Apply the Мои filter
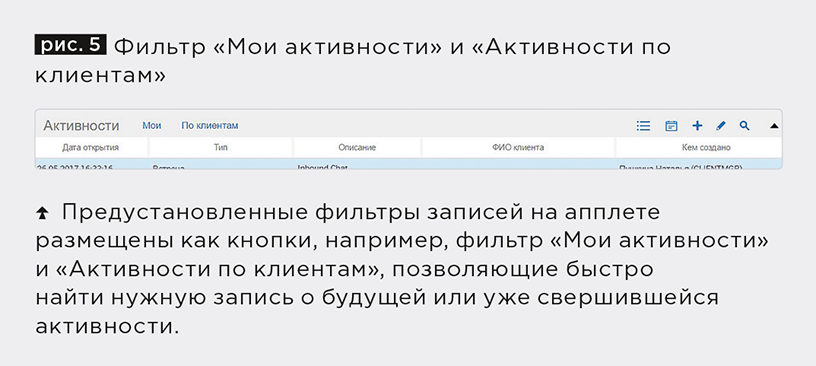 [x=151, y=125]
